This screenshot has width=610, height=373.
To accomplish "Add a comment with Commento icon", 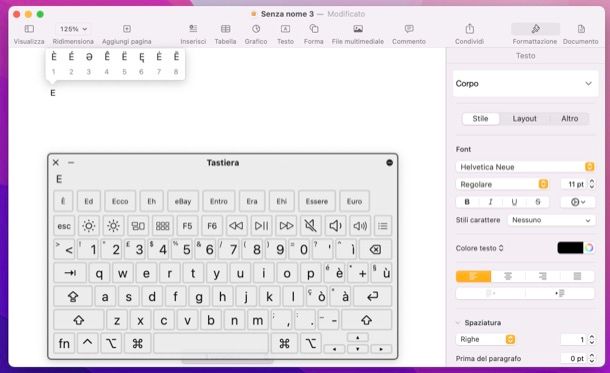I will pyautogui.click(x=409, y=29).
